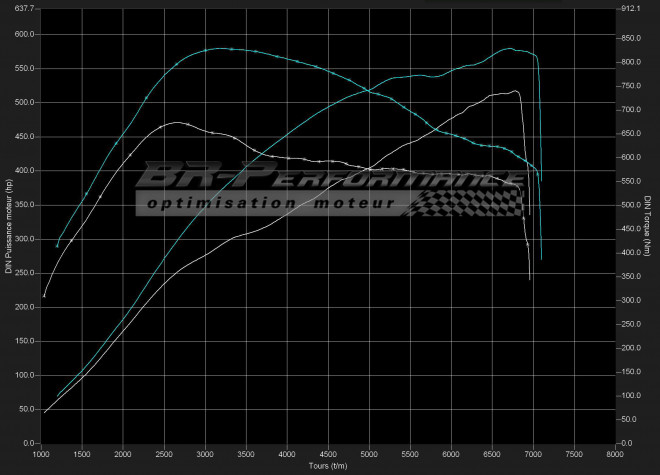Pick the 6500 rpm tick label
The width and height of the screenshot is (660, 475).
(492, 454)
